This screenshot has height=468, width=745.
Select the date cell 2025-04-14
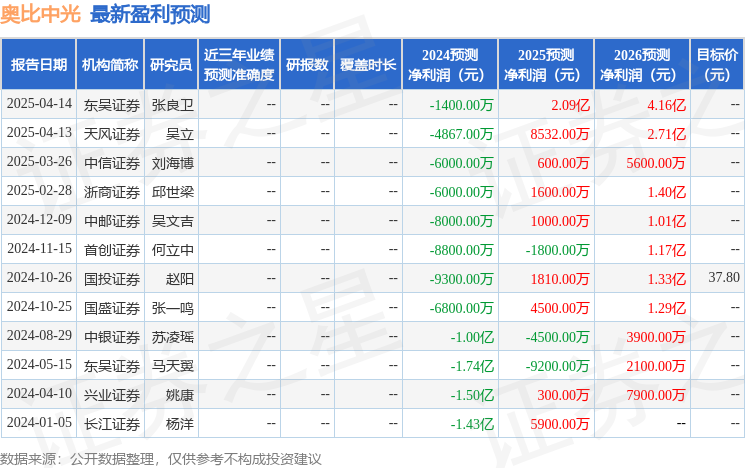(x=39, y=104)
